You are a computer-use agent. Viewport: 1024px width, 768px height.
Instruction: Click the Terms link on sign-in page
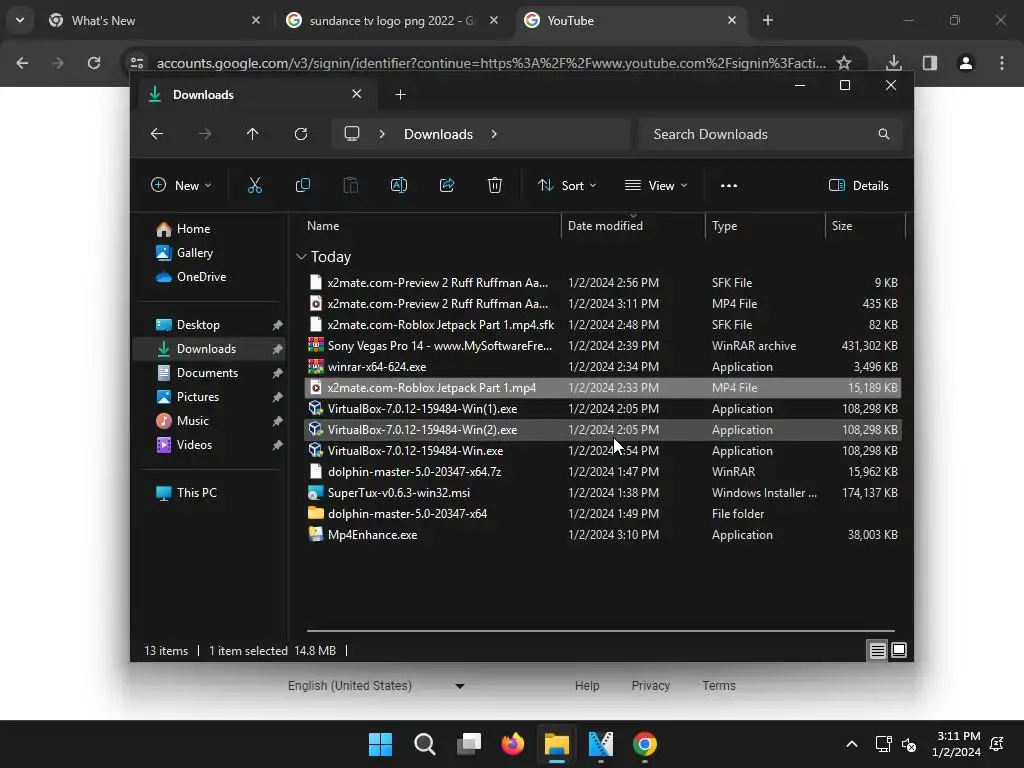point(719,686)
